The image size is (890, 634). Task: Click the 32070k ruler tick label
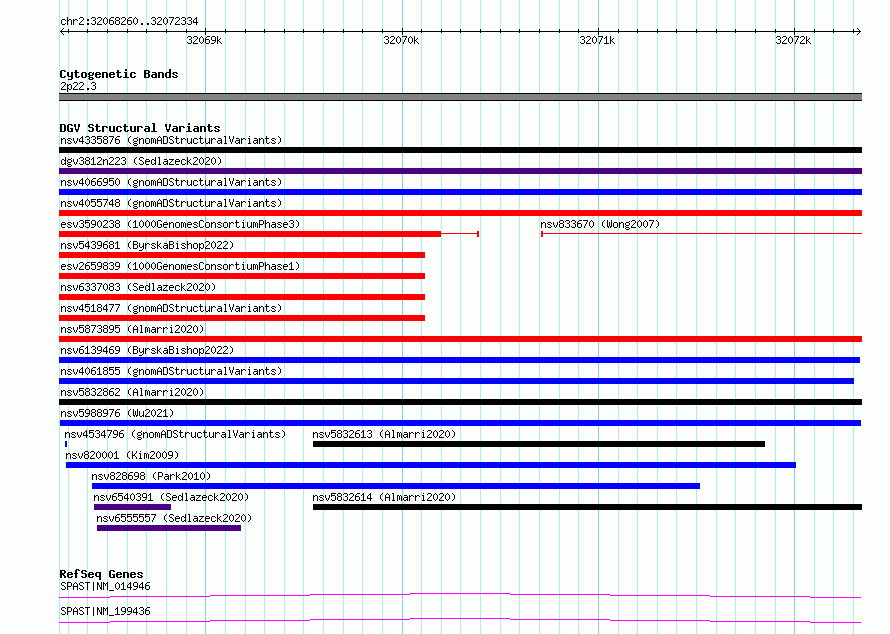tap(401, 40)
